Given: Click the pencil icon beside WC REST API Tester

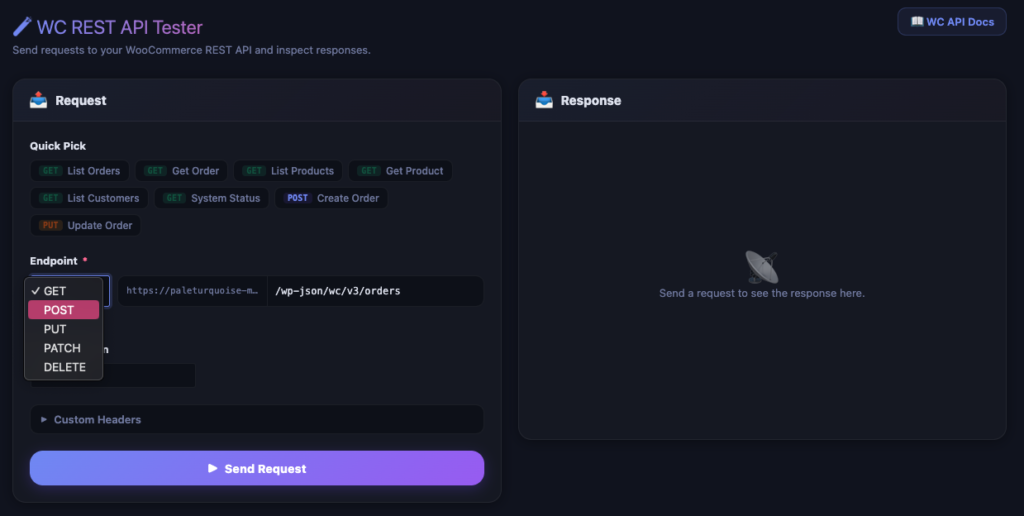Looking at the screenshot, I should click(x=22, y=27).
